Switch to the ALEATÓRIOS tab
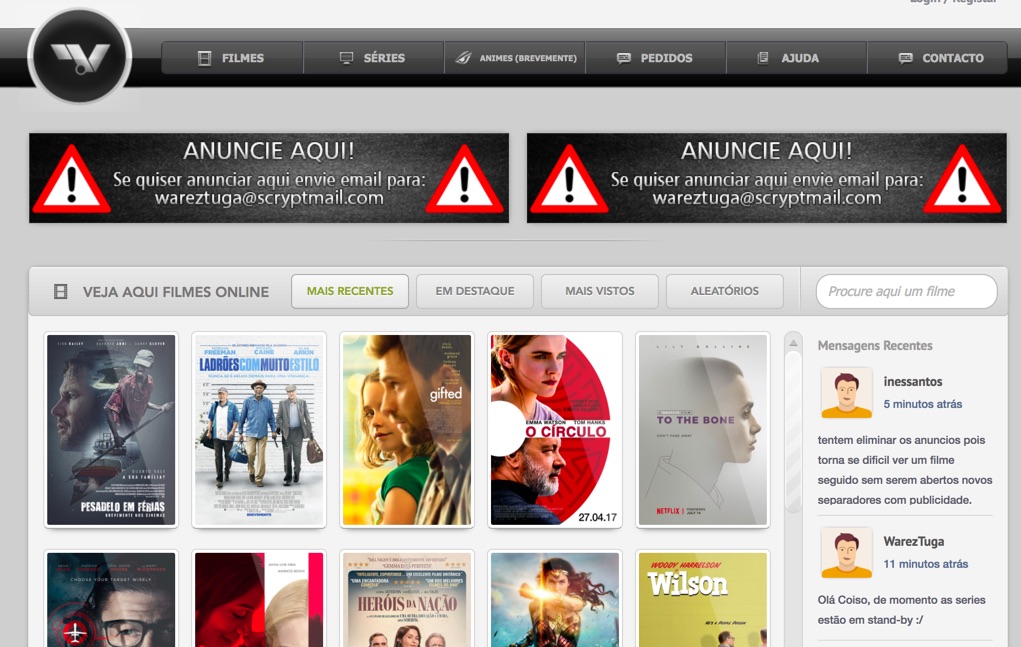 click(725, 291)
